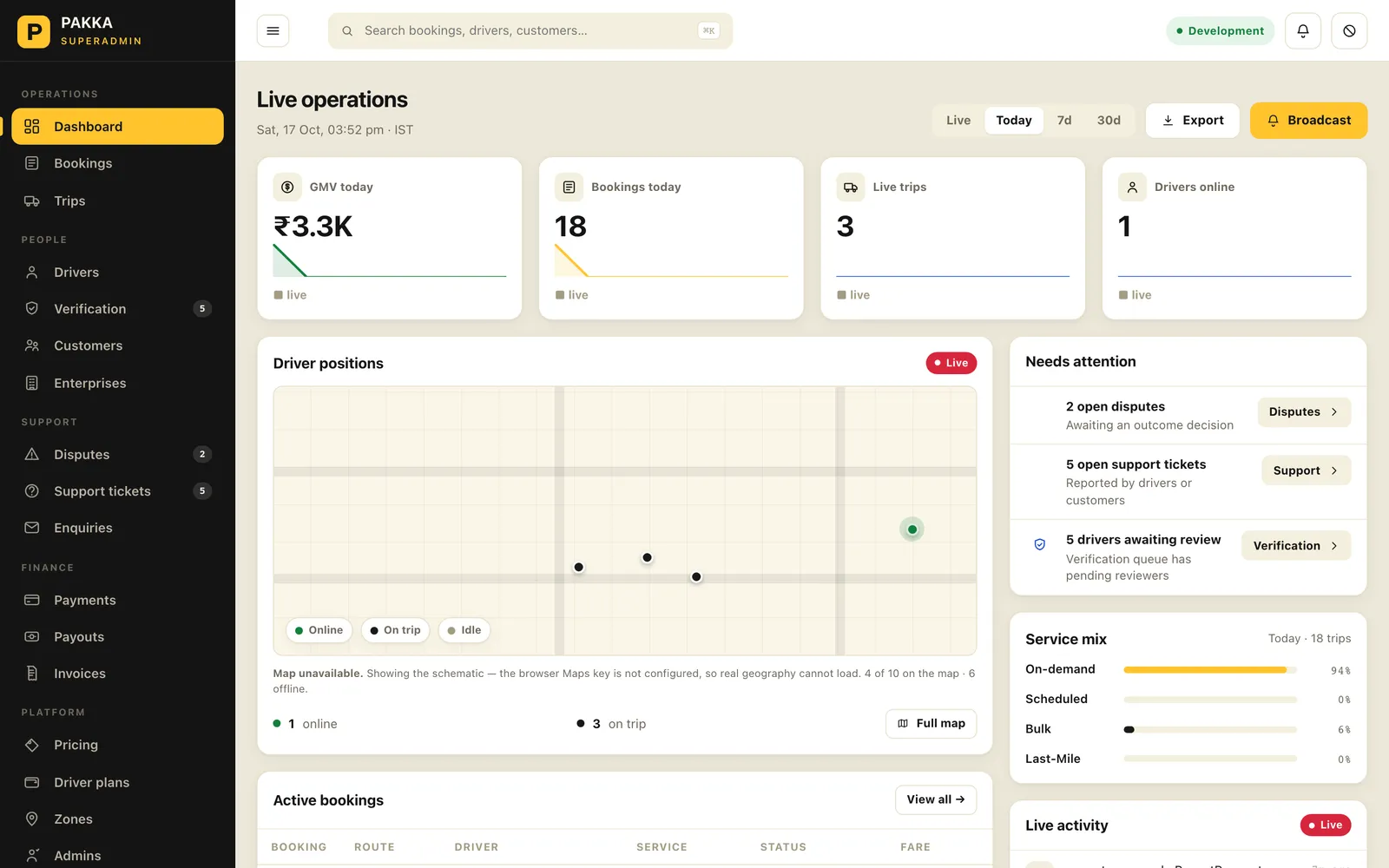Click the Payments card icon
Viewport: 1389px width, 868px height.
click(32, 600)
